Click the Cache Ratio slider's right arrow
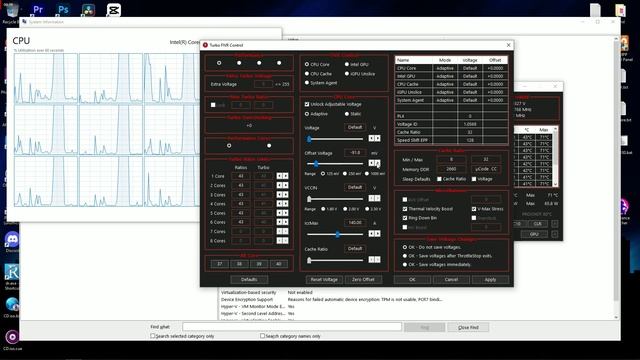The height and width of the screenshot is (360, 640). click(x=378, y=259)
